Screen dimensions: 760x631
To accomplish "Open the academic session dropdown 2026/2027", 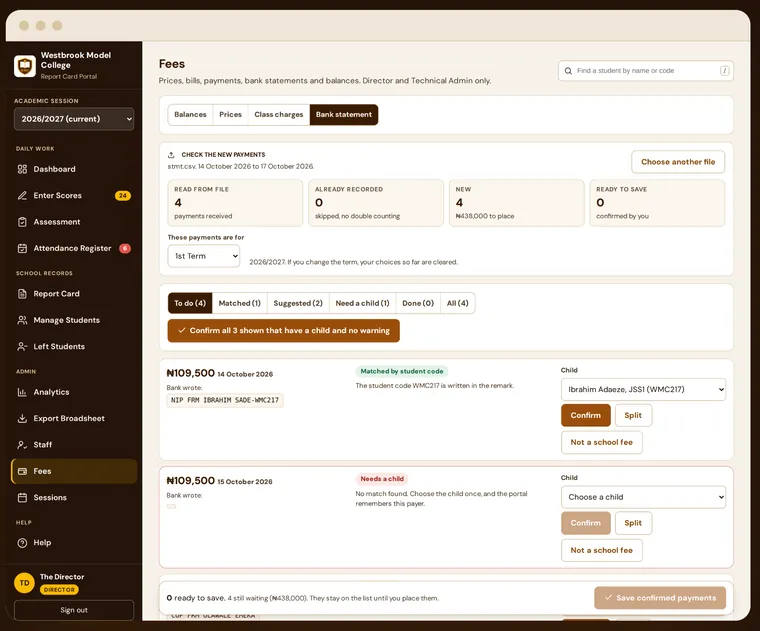I will pos(74,119).
